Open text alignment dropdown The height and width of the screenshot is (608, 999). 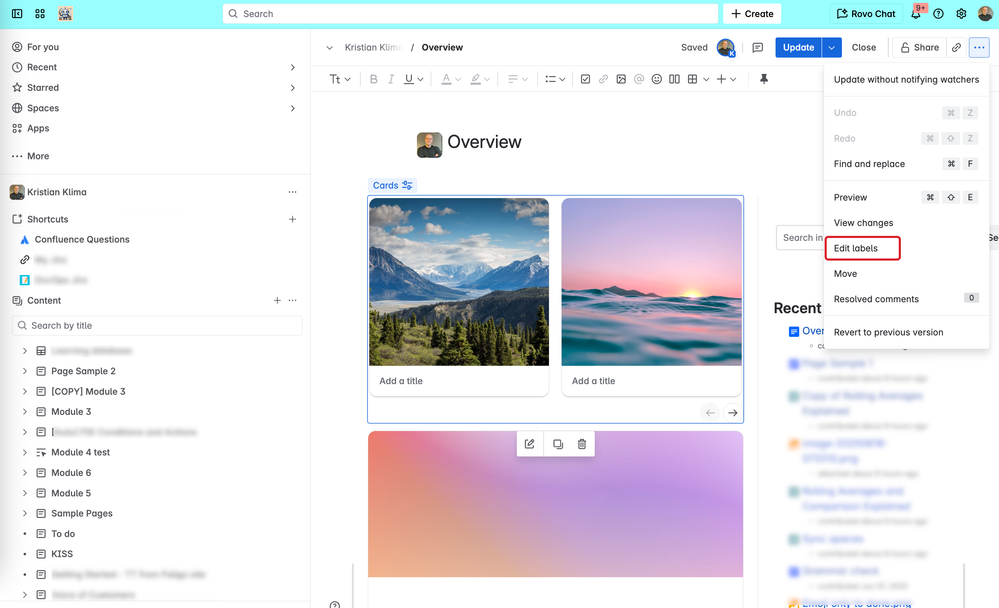point(517,79)
